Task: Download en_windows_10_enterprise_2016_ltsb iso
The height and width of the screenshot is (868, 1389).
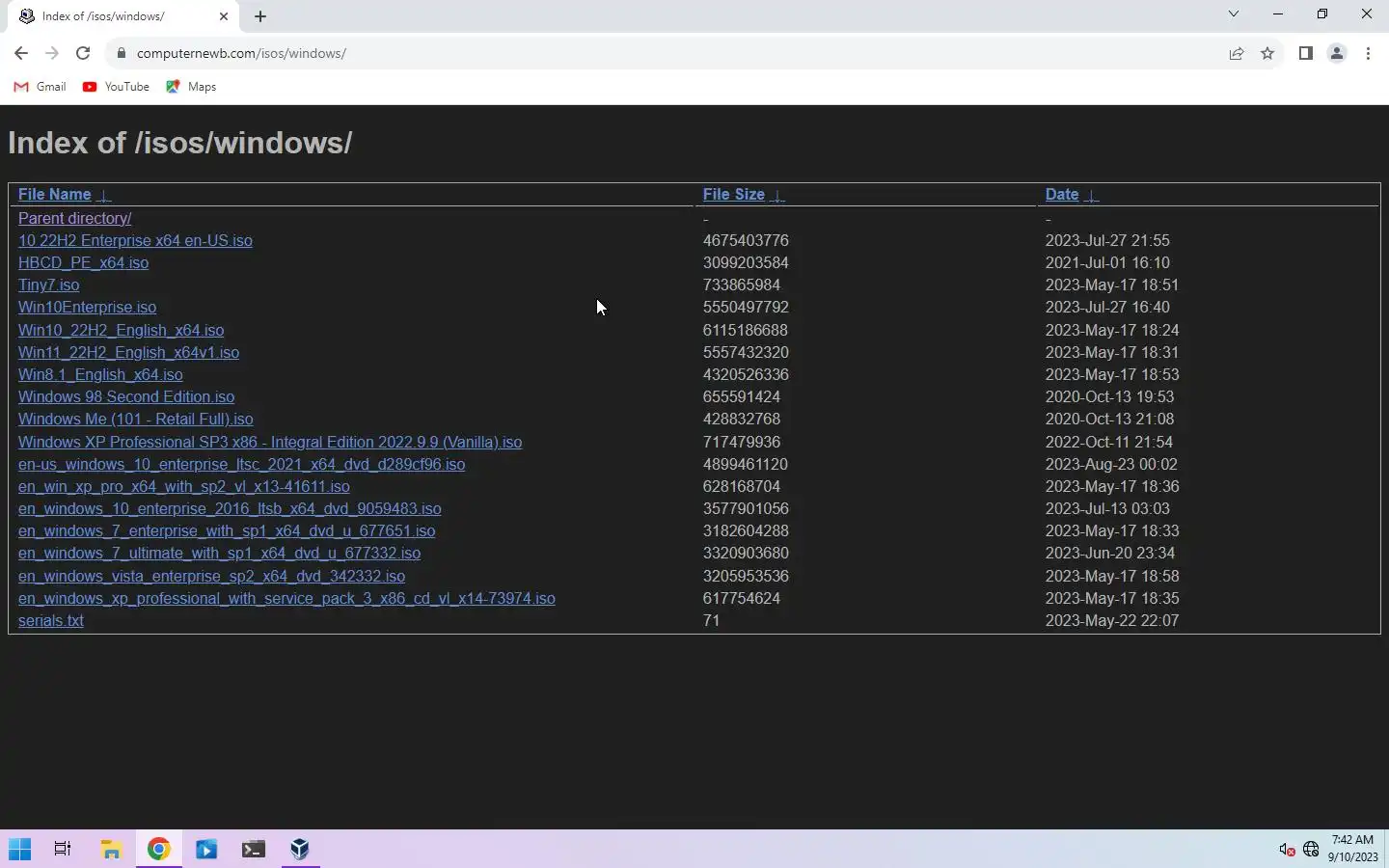Action: coord(230,509)
